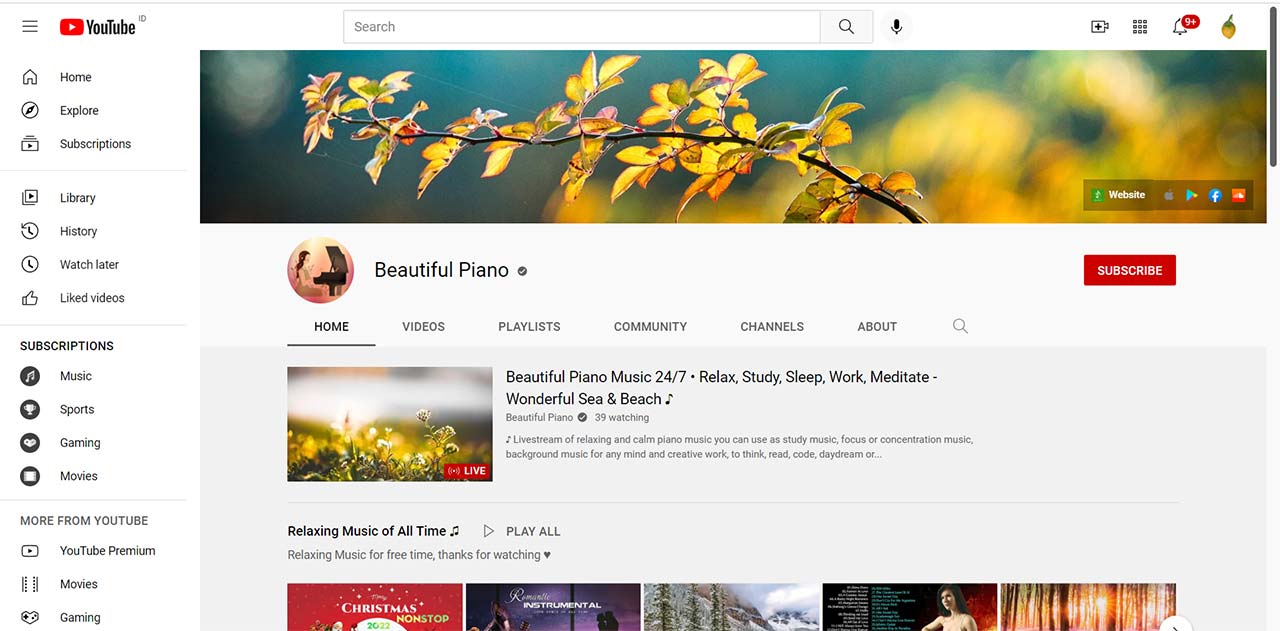Open the livestream title link
This screenshot has width=1280, height=631.
pyautogui.click(x=722, y=388)
